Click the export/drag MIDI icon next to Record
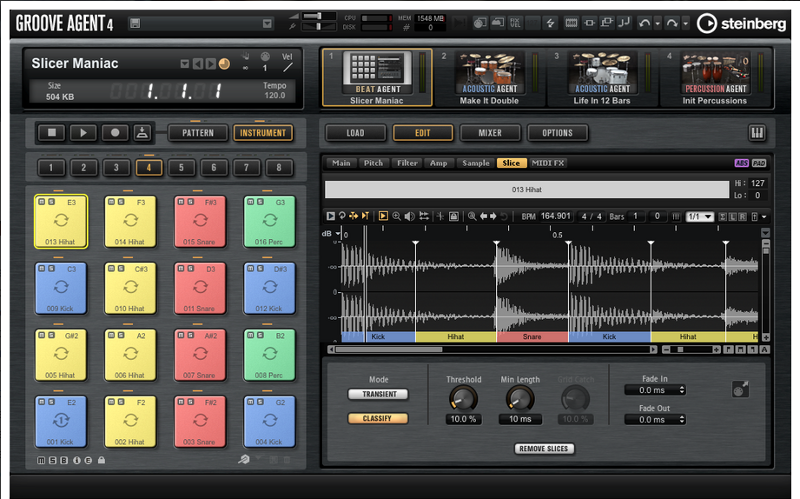Image resolution: width=800 pixels, height=499 pixels. click(142, 133)
